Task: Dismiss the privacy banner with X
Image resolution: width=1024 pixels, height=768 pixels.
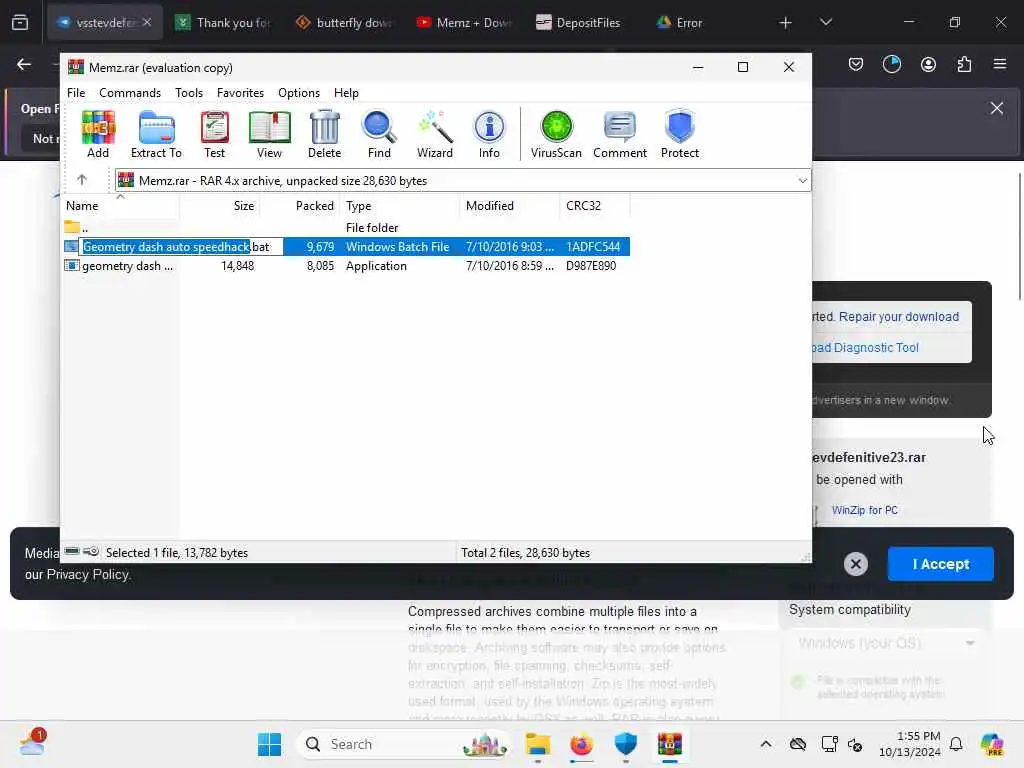Action: 856,564
